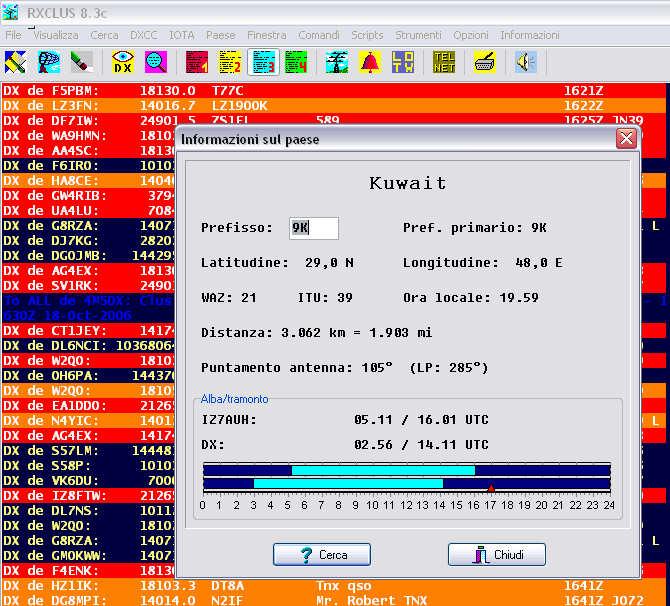Click the Prefisso input field
Viewport: 670px width, 606px height.
click(x=314, y=228)
